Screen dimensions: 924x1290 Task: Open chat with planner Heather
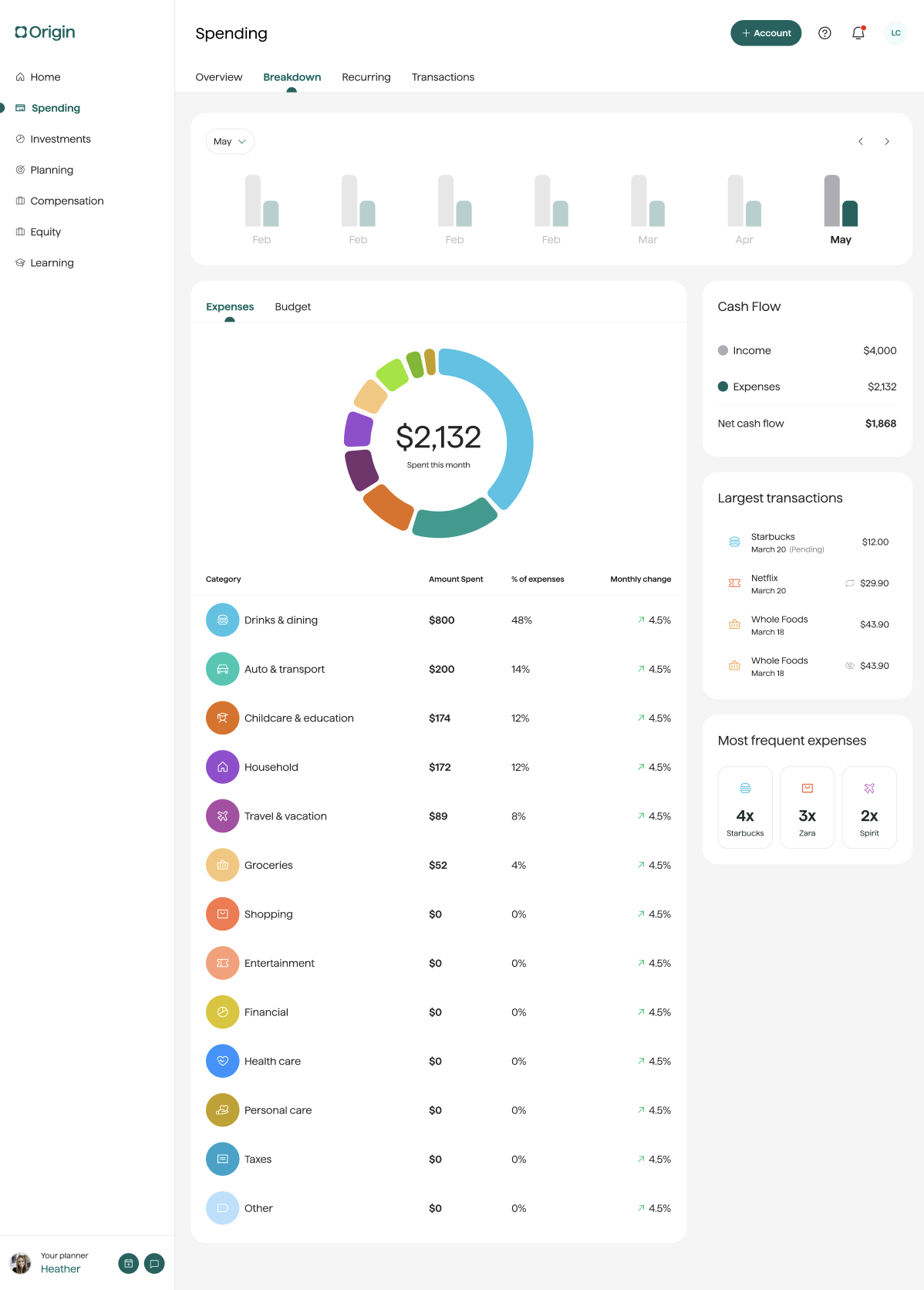154,1263
